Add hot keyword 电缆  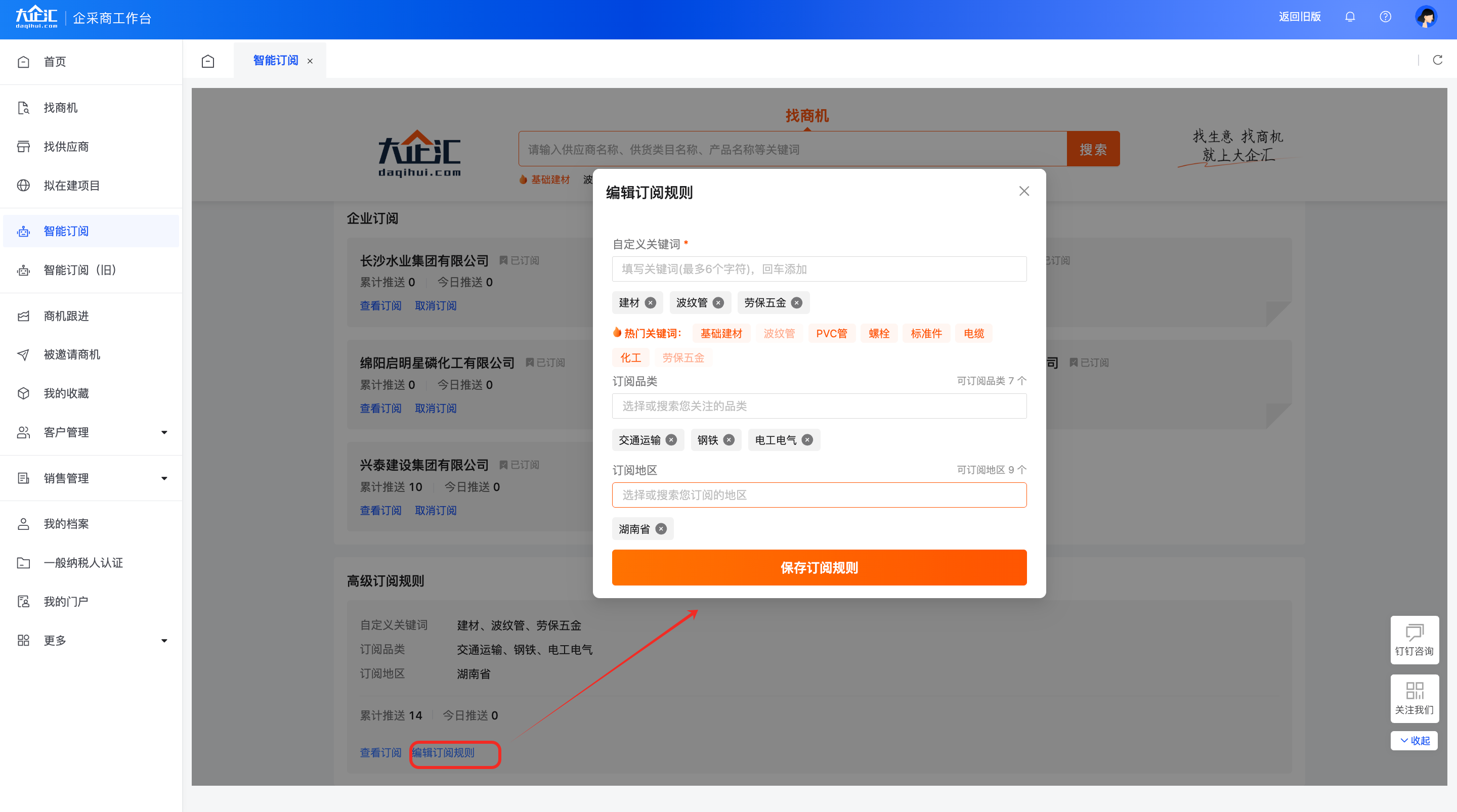pos(974,334)
